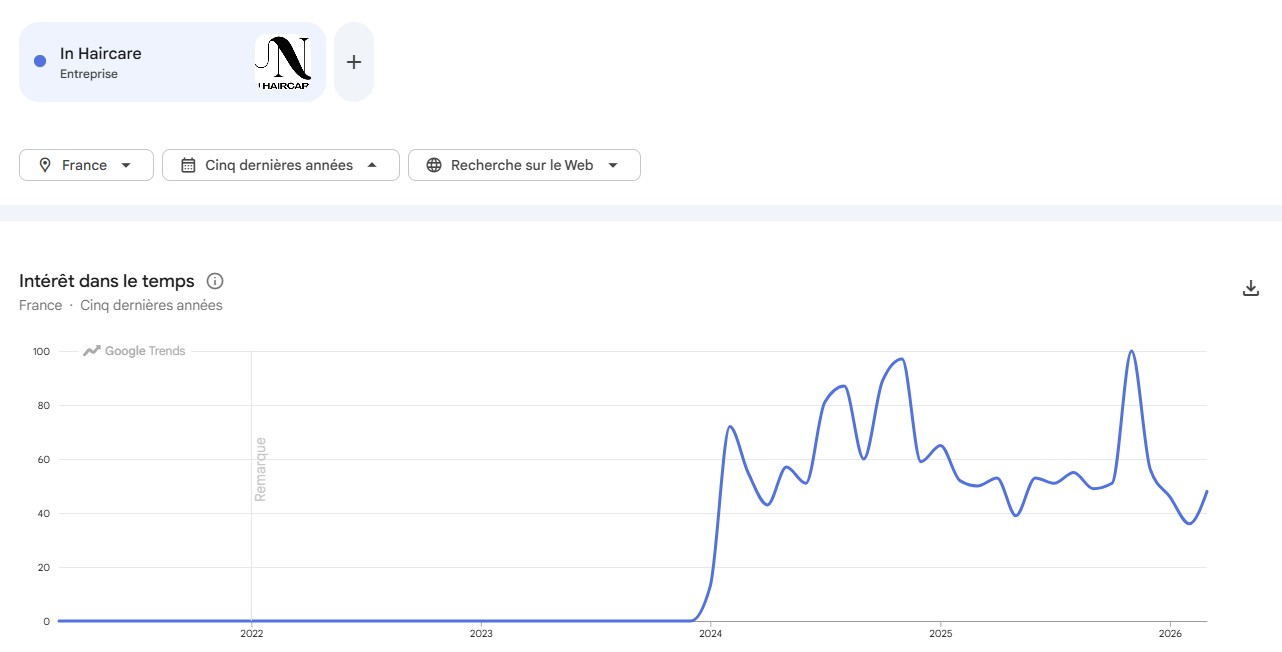Click the In Haircare logo thumbnail
Screen dimensions: 1282x652
click(x=283, y=62)
